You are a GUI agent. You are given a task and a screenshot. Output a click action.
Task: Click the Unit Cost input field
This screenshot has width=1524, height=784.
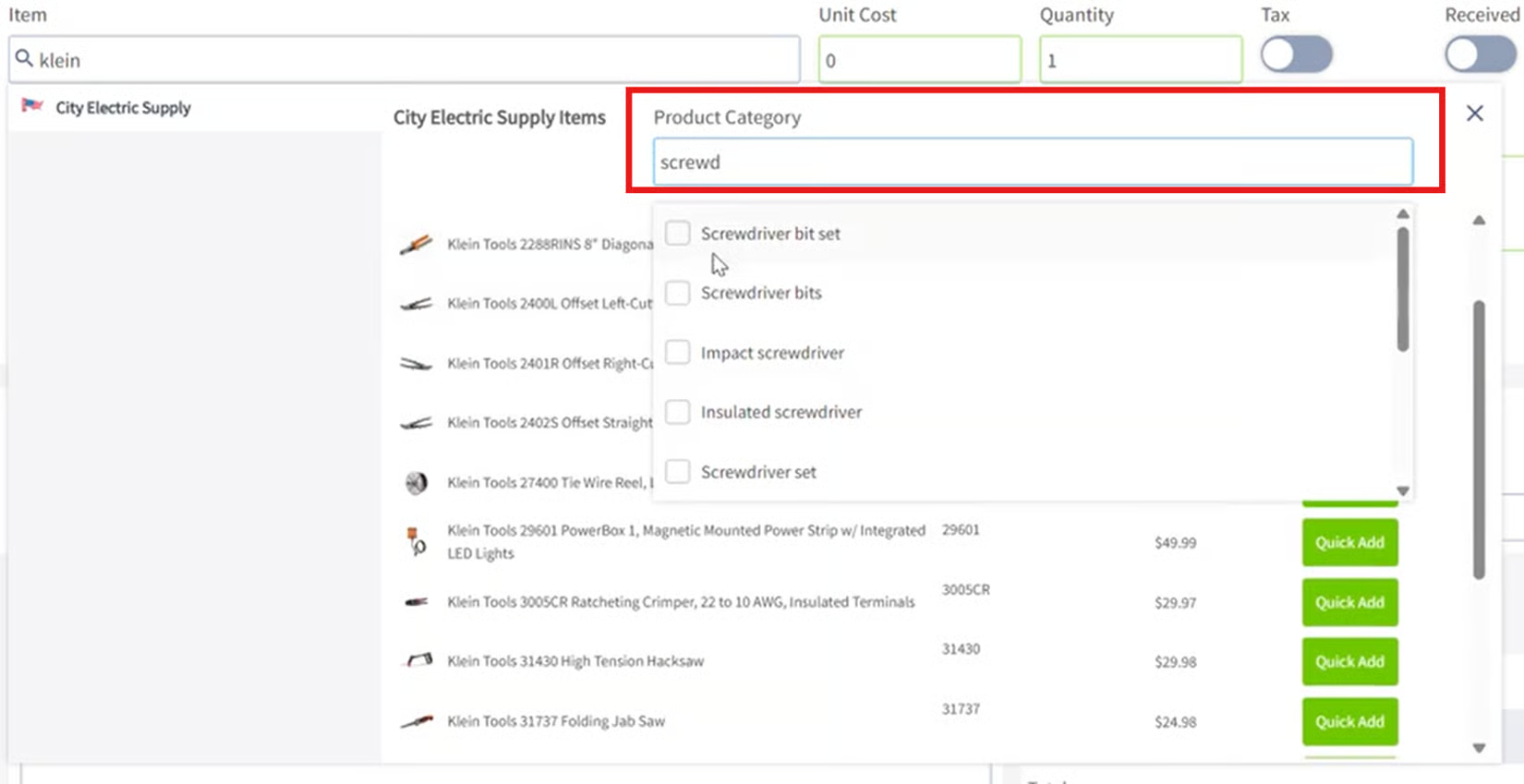(919, 60)
